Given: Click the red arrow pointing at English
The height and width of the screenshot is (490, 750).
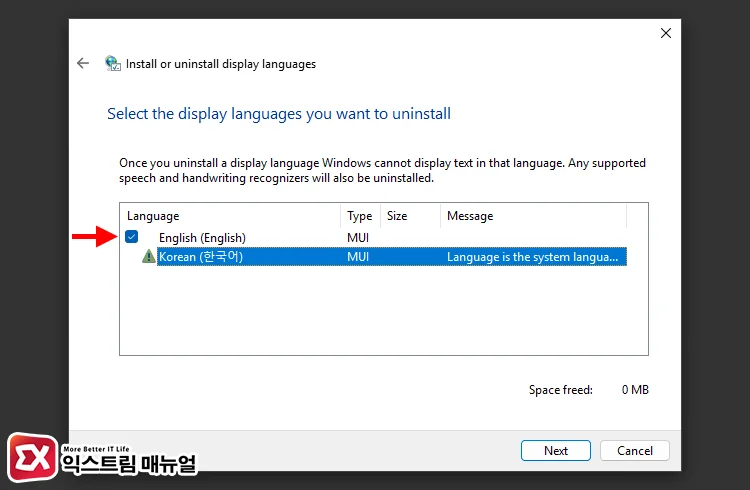Looking at the screenshot, I should pyautogui.click(x=94, y=238).
